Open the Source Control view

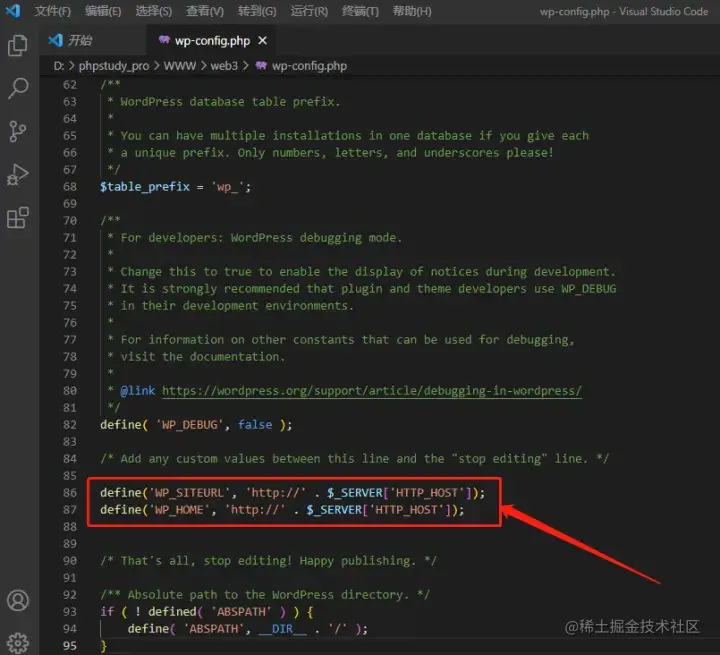tap(18, 131)
